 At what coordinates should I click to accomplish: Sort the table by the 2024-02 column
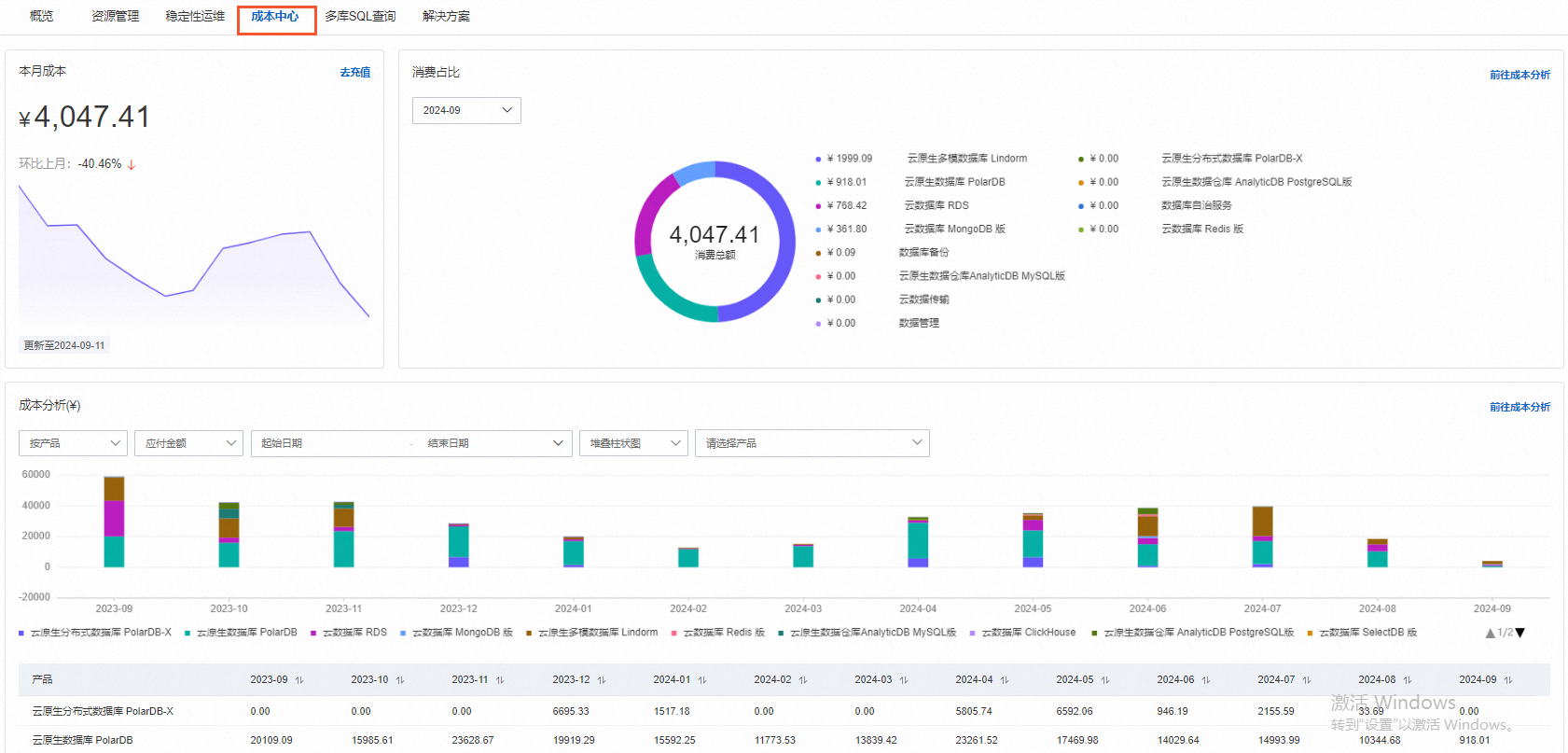[x=803, y=680]
